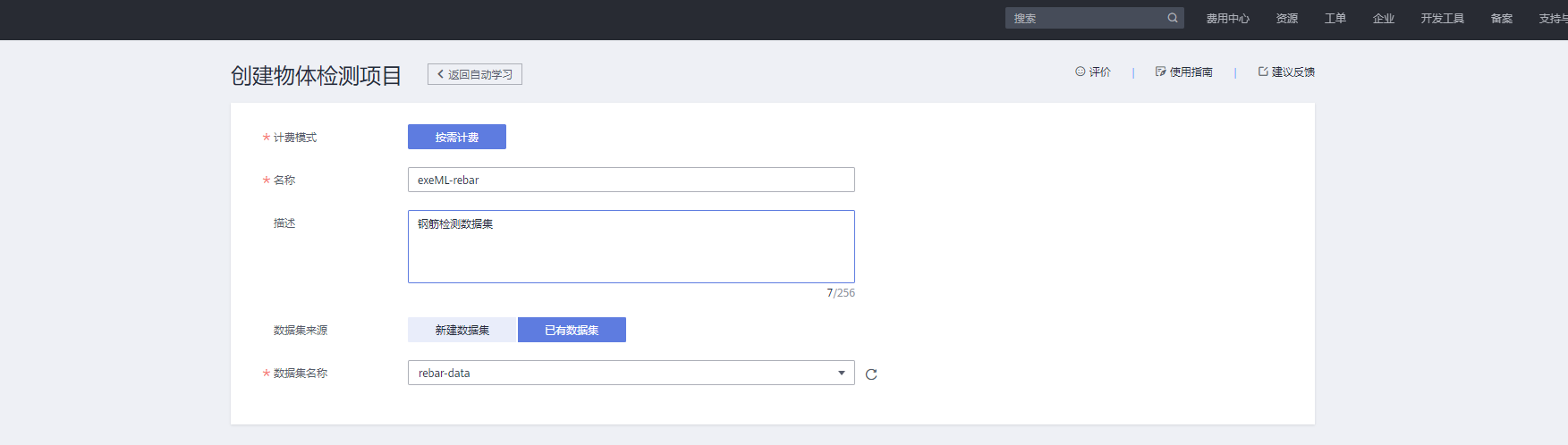Click the back chevron in 返回自动学习
The image size is (1568, 445).
pyautogui.click(x=440, y=74)
